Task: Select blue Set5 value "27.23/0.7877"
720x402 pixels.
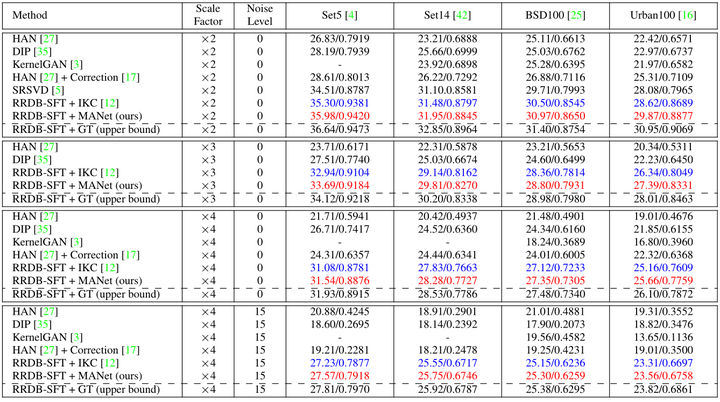Action: (340, 363)
